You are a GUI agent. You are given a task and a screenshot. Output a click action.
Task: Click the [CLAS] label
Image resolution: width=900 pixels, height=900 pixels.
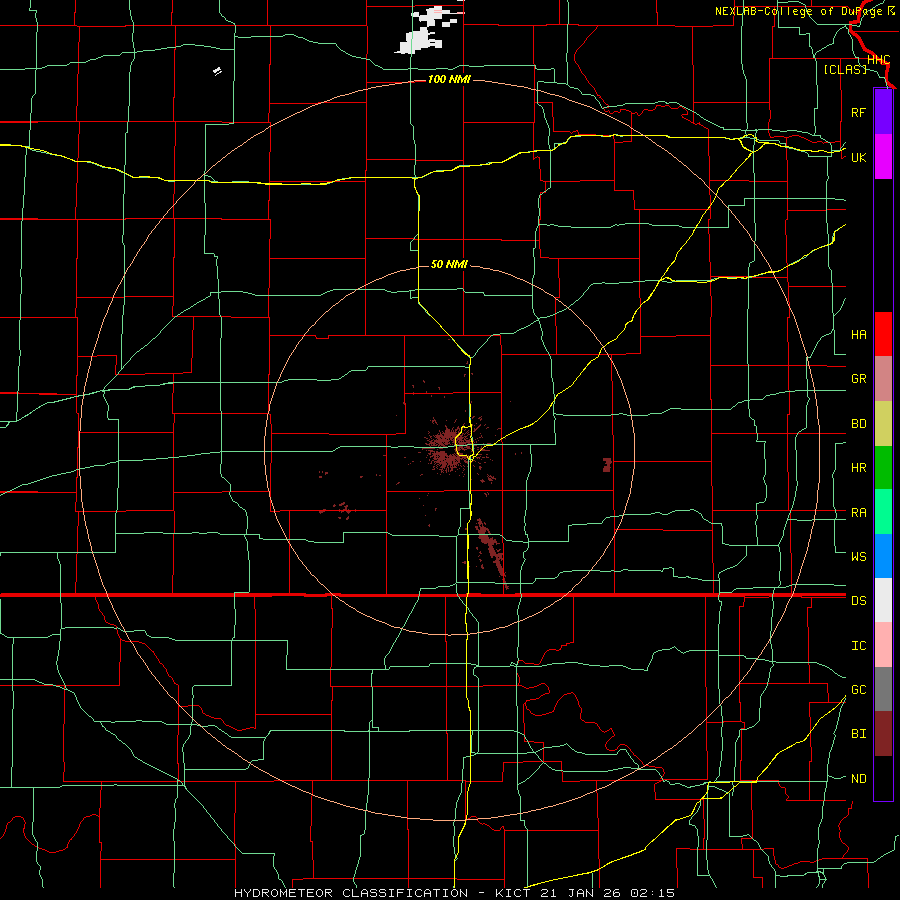point(845,69)
